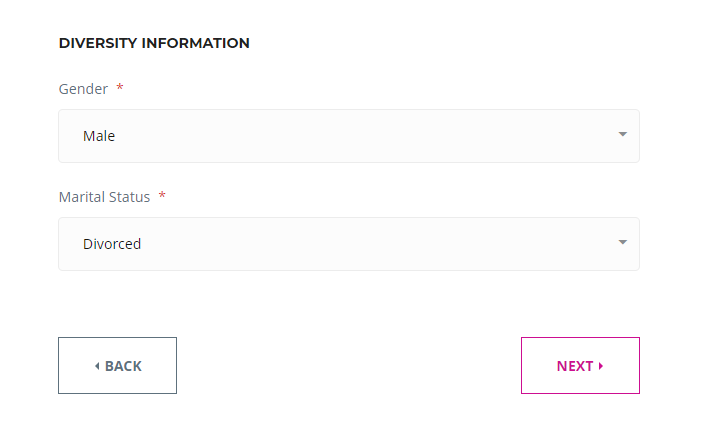Click the right arrow icon in Next button
This screenshot has height=428, width=720.
601,366
